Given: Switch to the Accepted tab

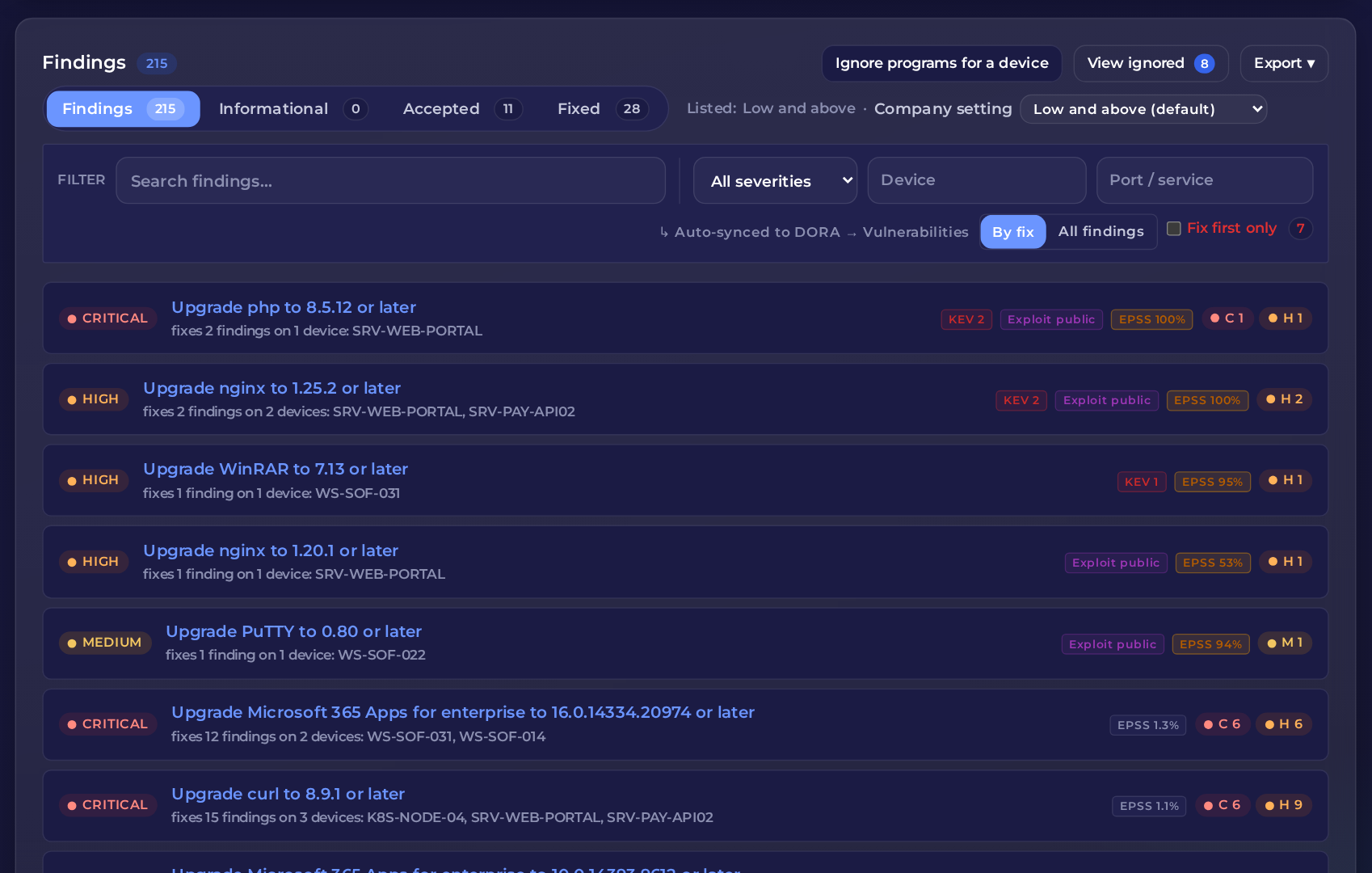Looking at the screenshot, I should [x=462, y=109].
